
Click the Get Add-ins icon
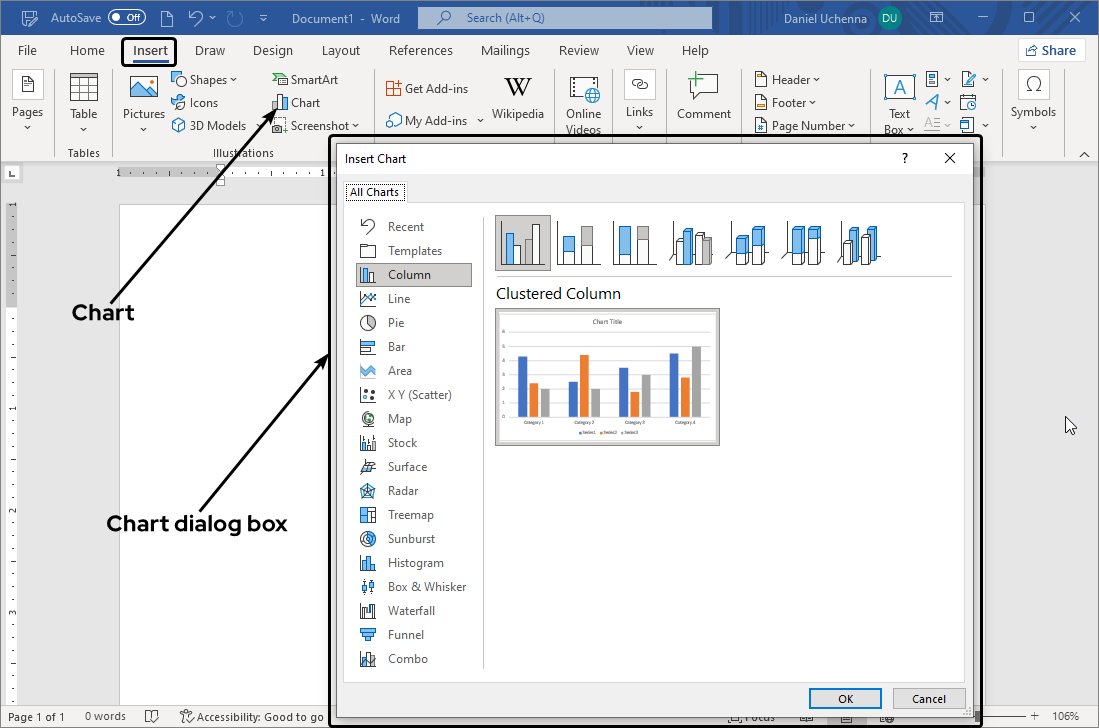(394, 89)
